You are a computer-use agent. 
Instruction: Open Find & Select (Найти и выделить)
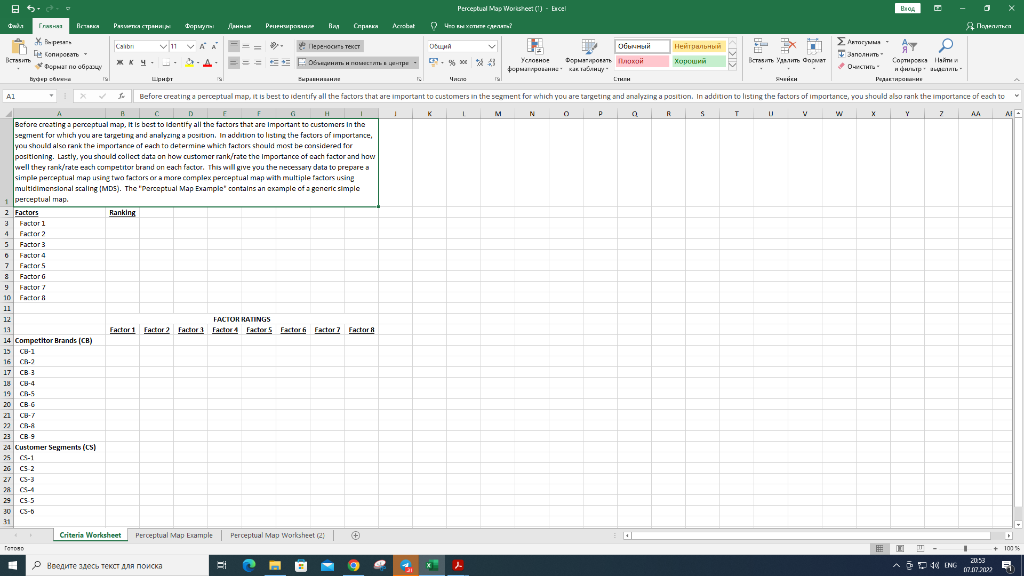[x=945, y=56]
